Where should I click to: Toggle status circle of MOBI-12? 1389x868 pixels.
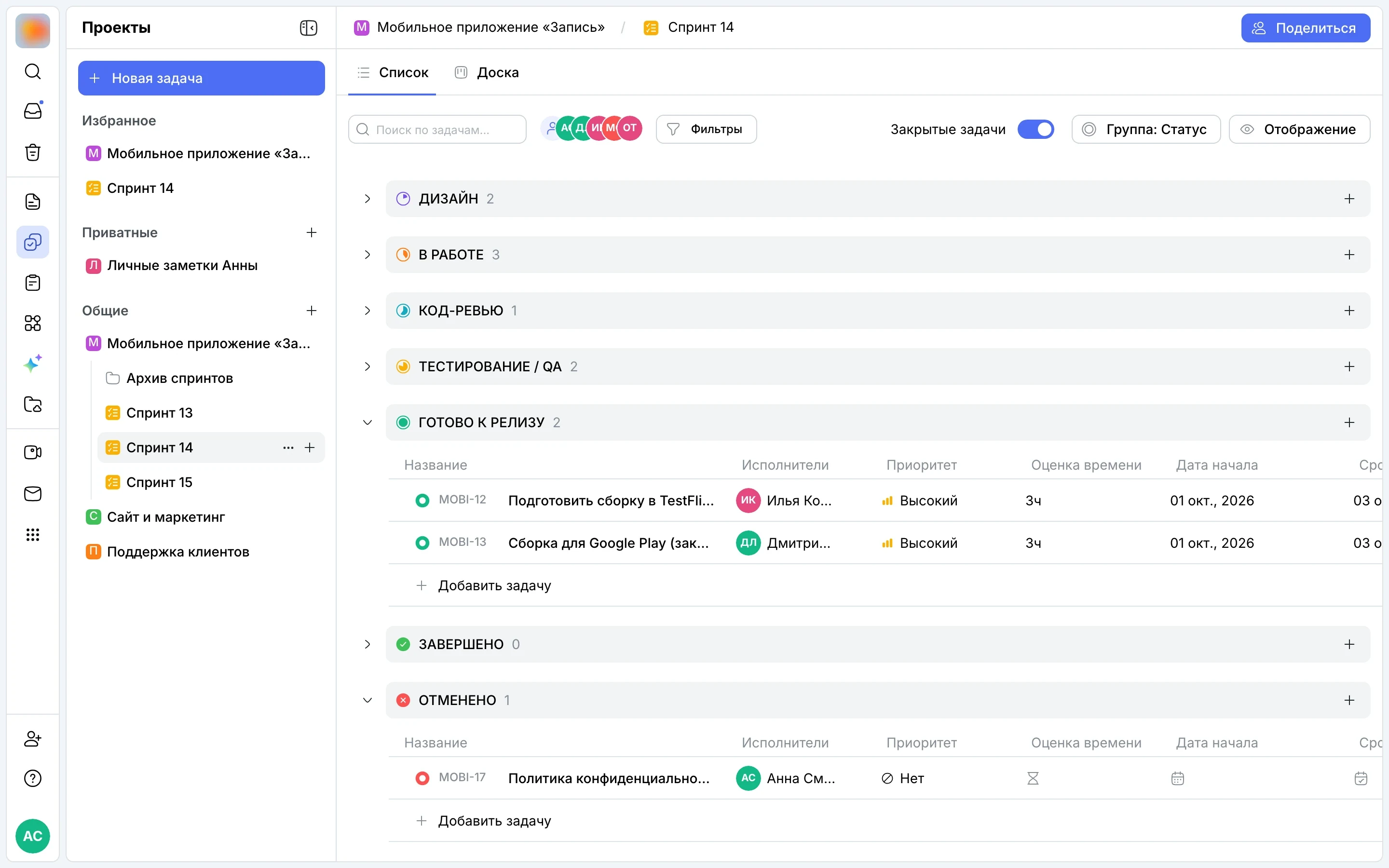pos(422,501)
